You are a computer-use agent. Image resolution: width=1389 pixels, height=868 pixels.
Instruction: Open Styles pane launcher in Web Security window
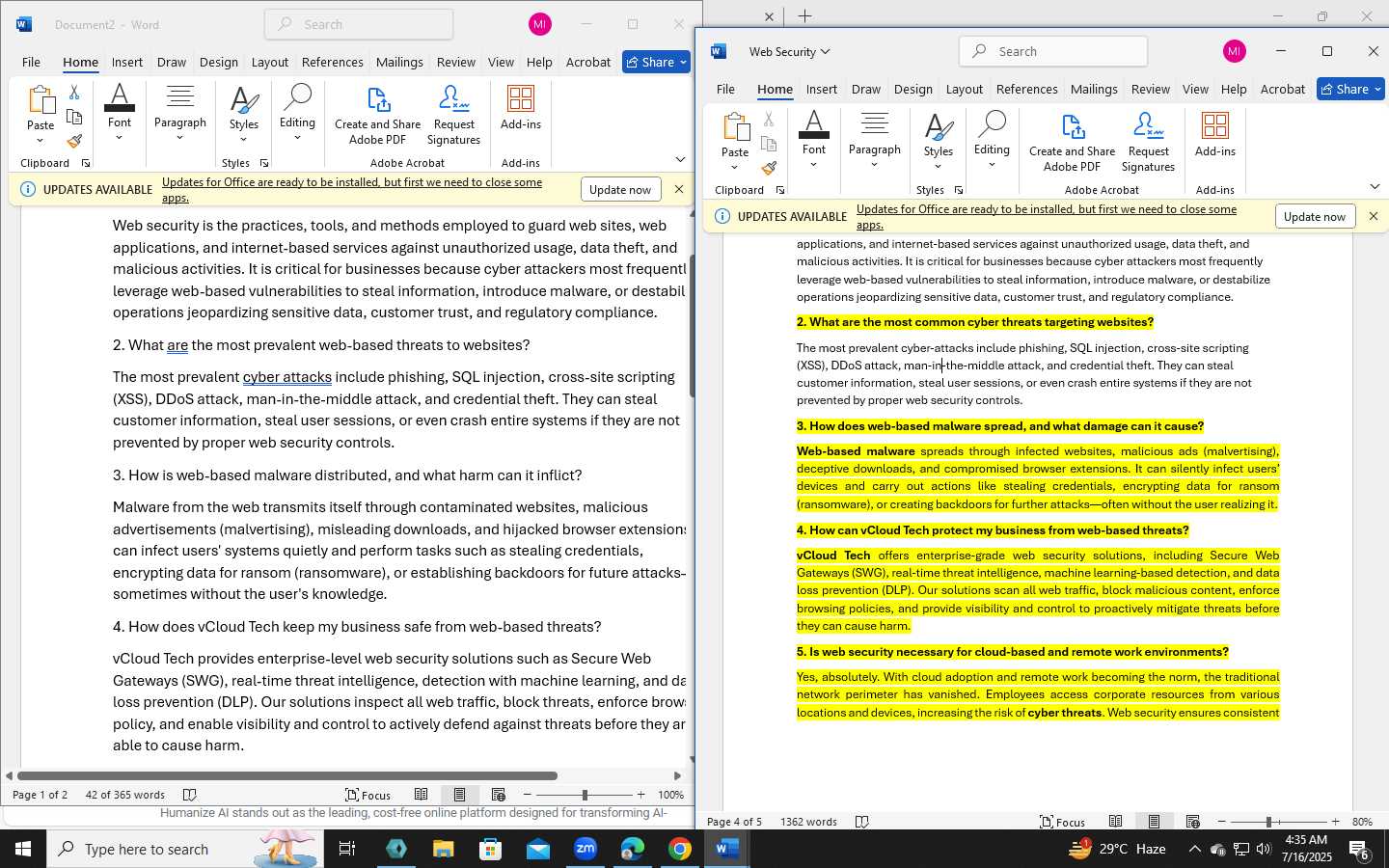[x=958, y=190]
